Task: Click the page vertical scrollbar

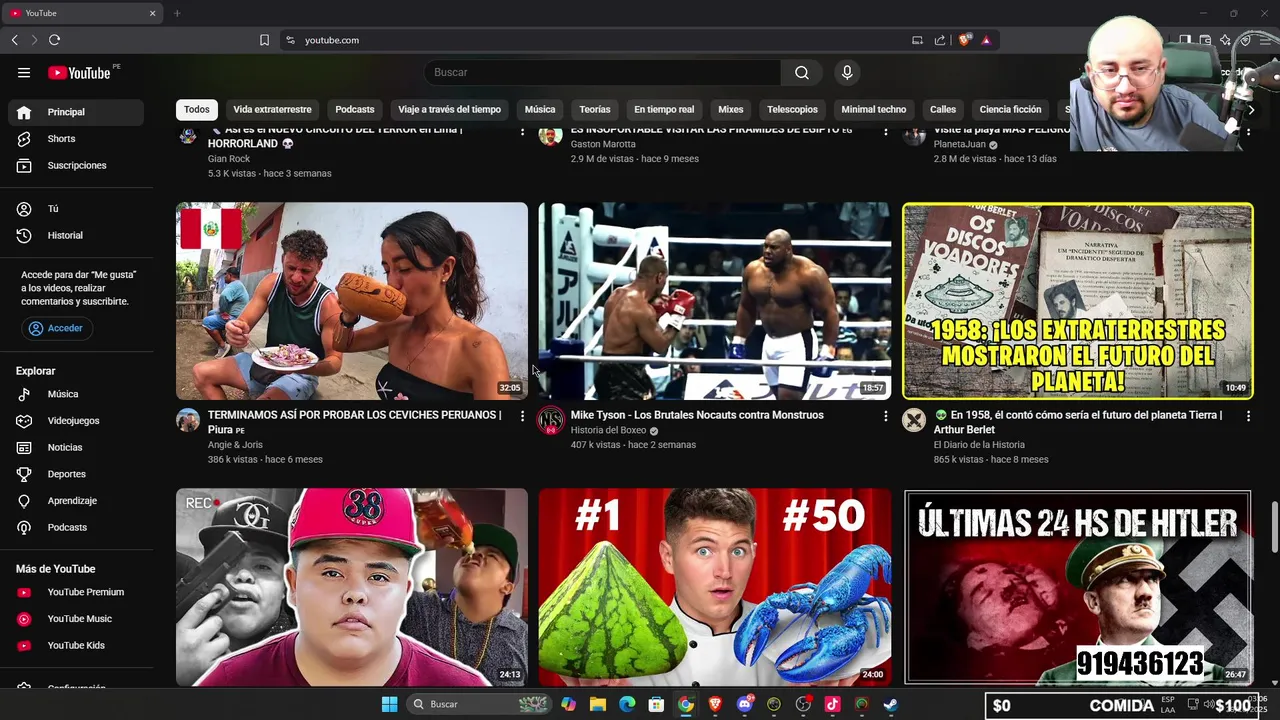Action: (x=1274, y=525)
